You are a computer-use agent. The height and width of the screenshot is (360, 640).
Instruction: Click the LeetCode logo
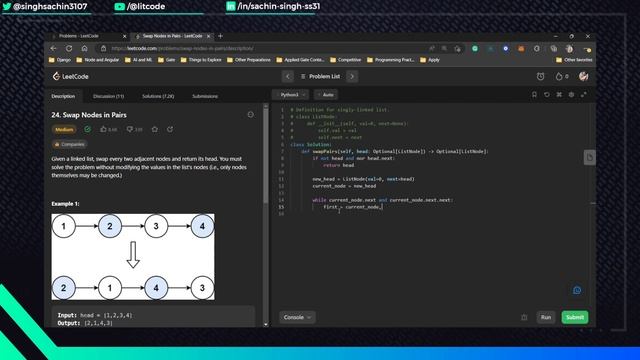tap(70, 76)
